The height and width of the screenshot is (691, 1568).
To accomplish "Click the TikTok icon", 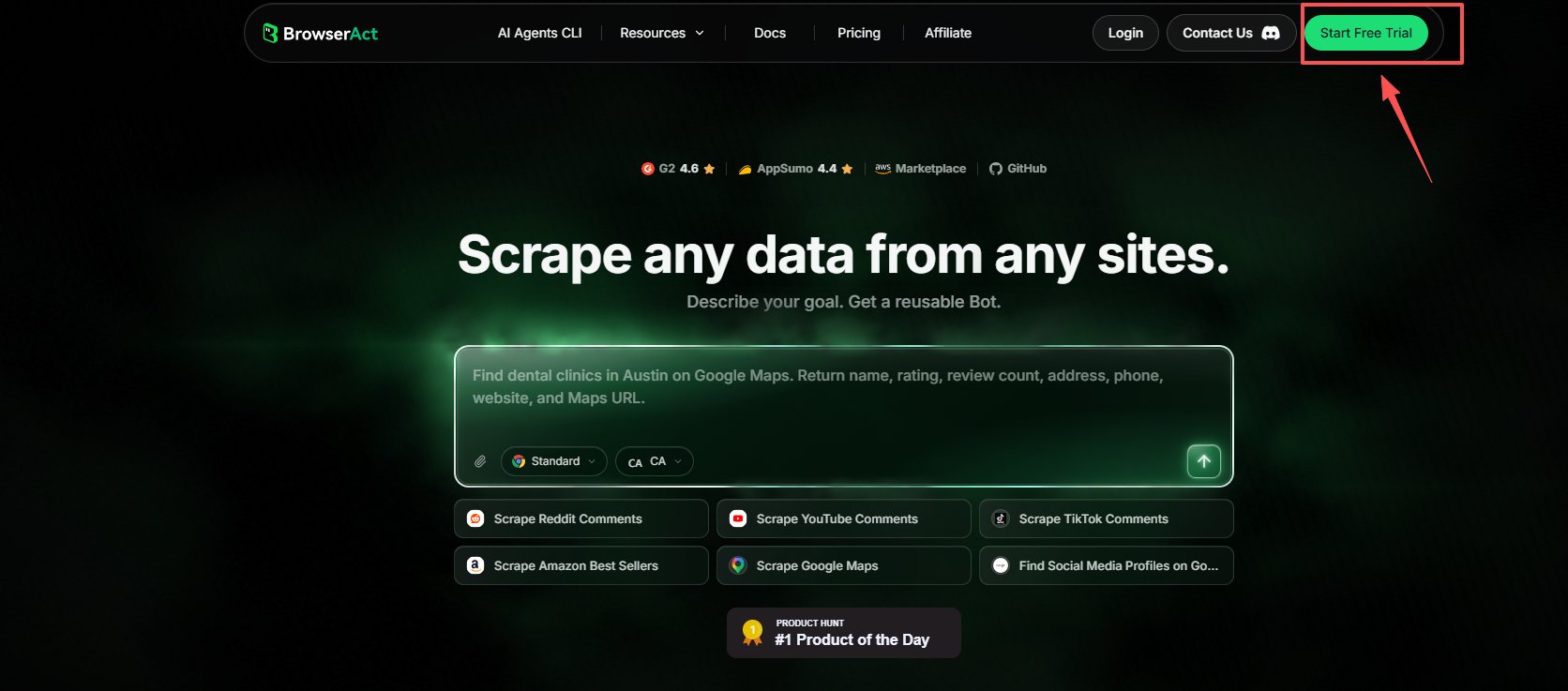I will coord(1001,518).
